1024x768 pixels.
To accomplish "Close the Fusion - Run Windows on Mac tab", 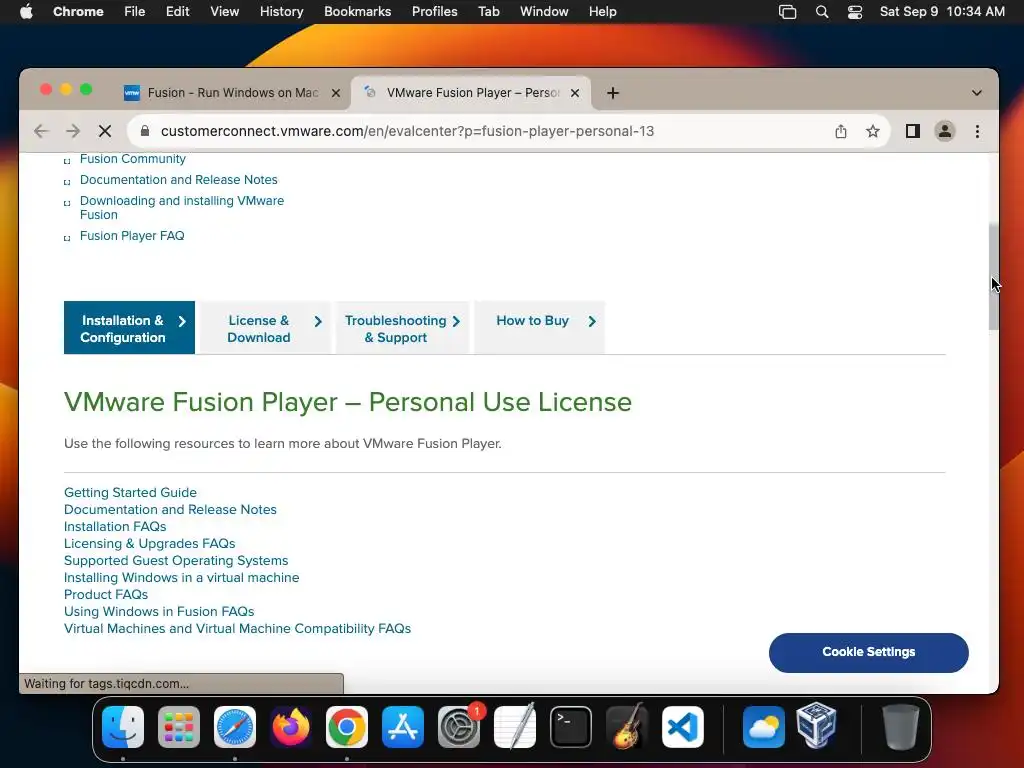I will pyautogui.click(x=336, y=93).
